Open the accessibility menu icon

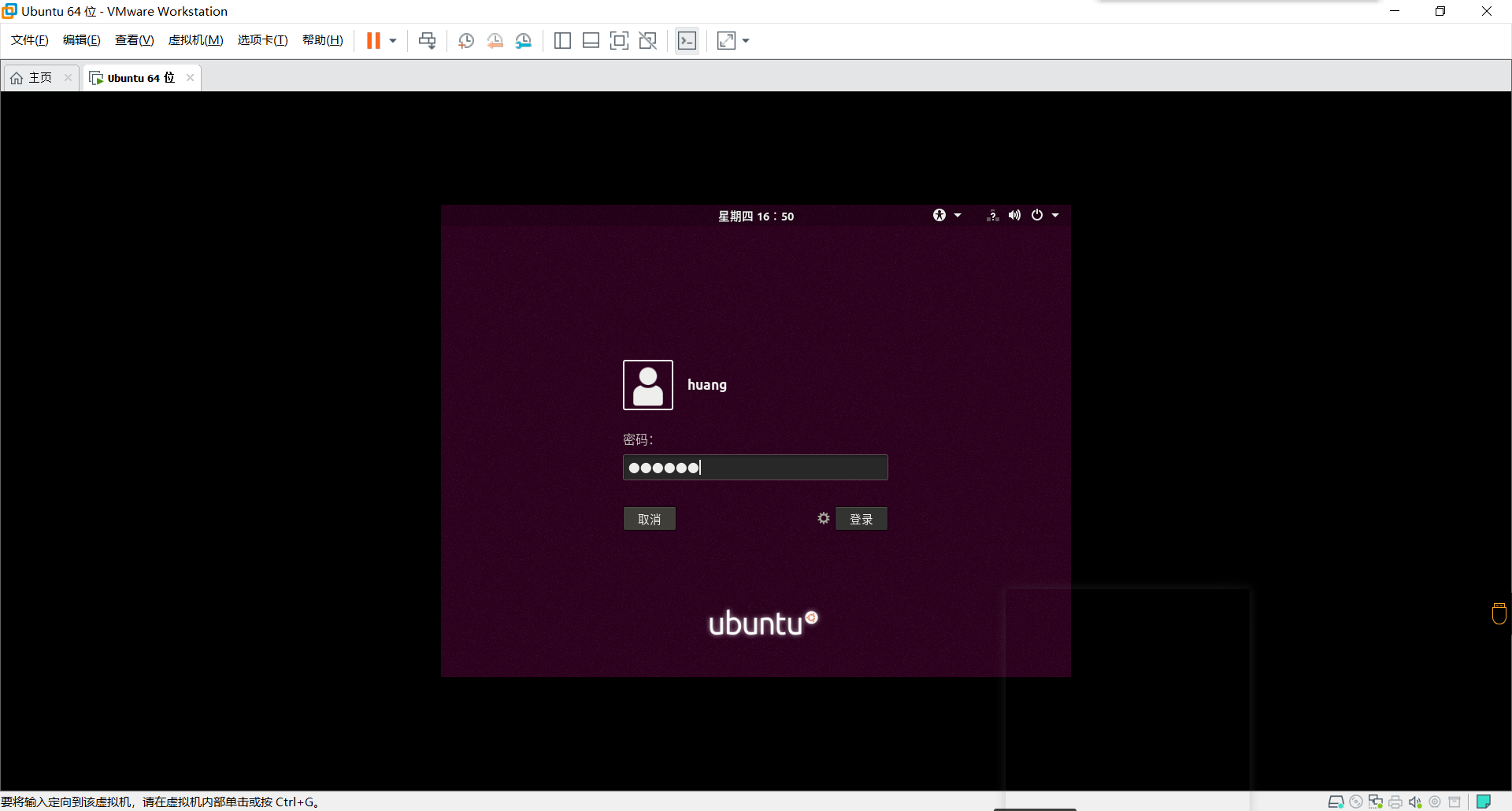(x=939, y=215)
